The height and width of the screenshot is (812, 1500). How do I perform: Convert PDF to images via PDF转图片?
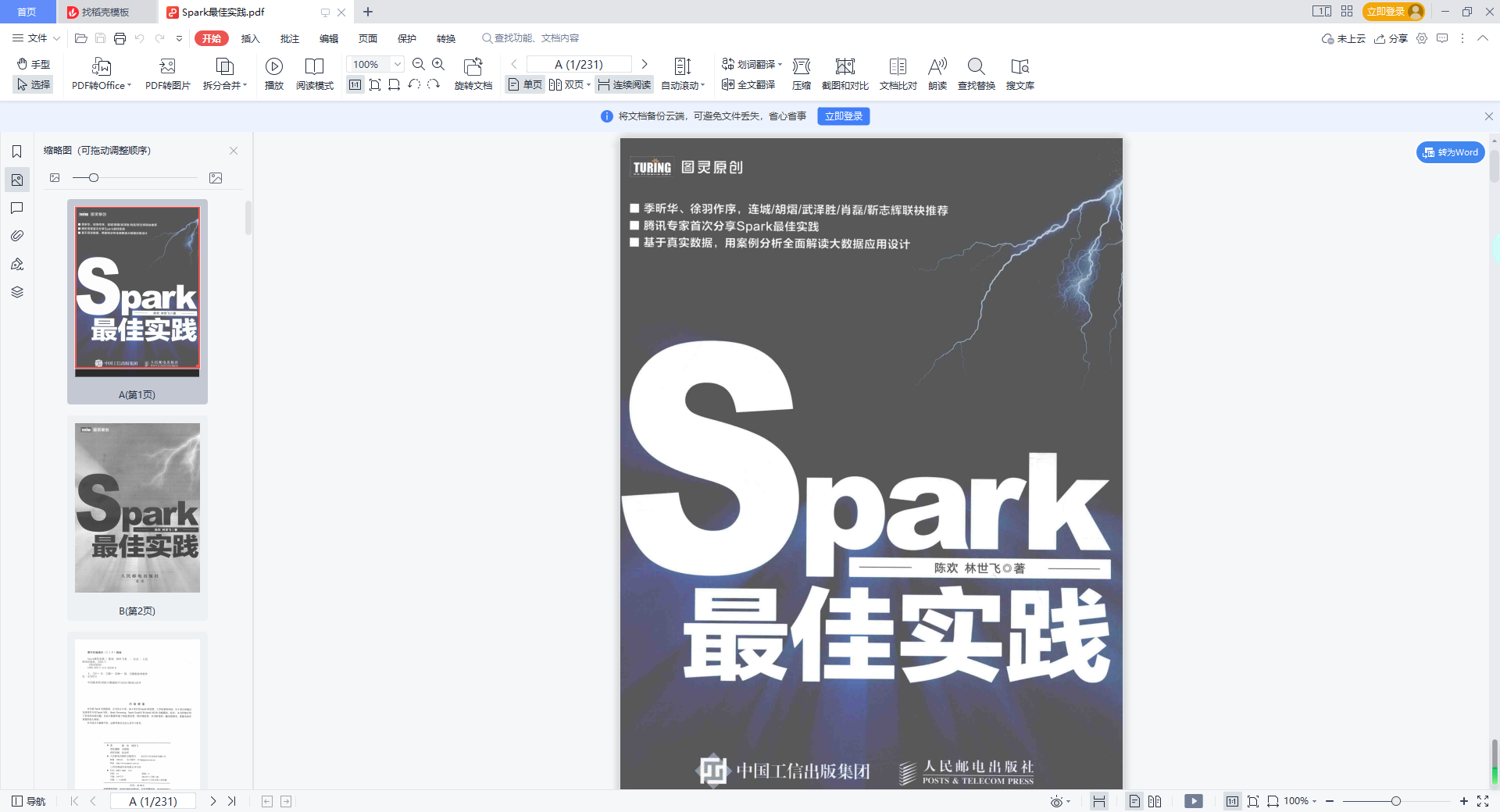click(x=168, y=74)
